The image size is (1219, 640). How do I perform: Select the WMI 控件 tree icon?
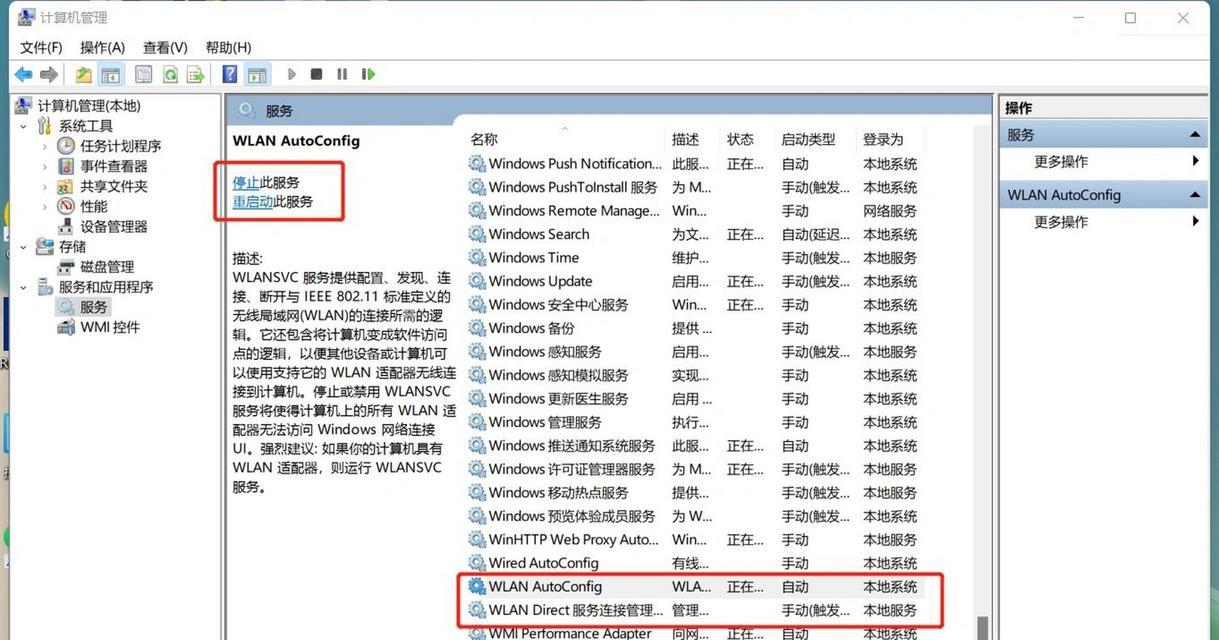coord(66,327)
